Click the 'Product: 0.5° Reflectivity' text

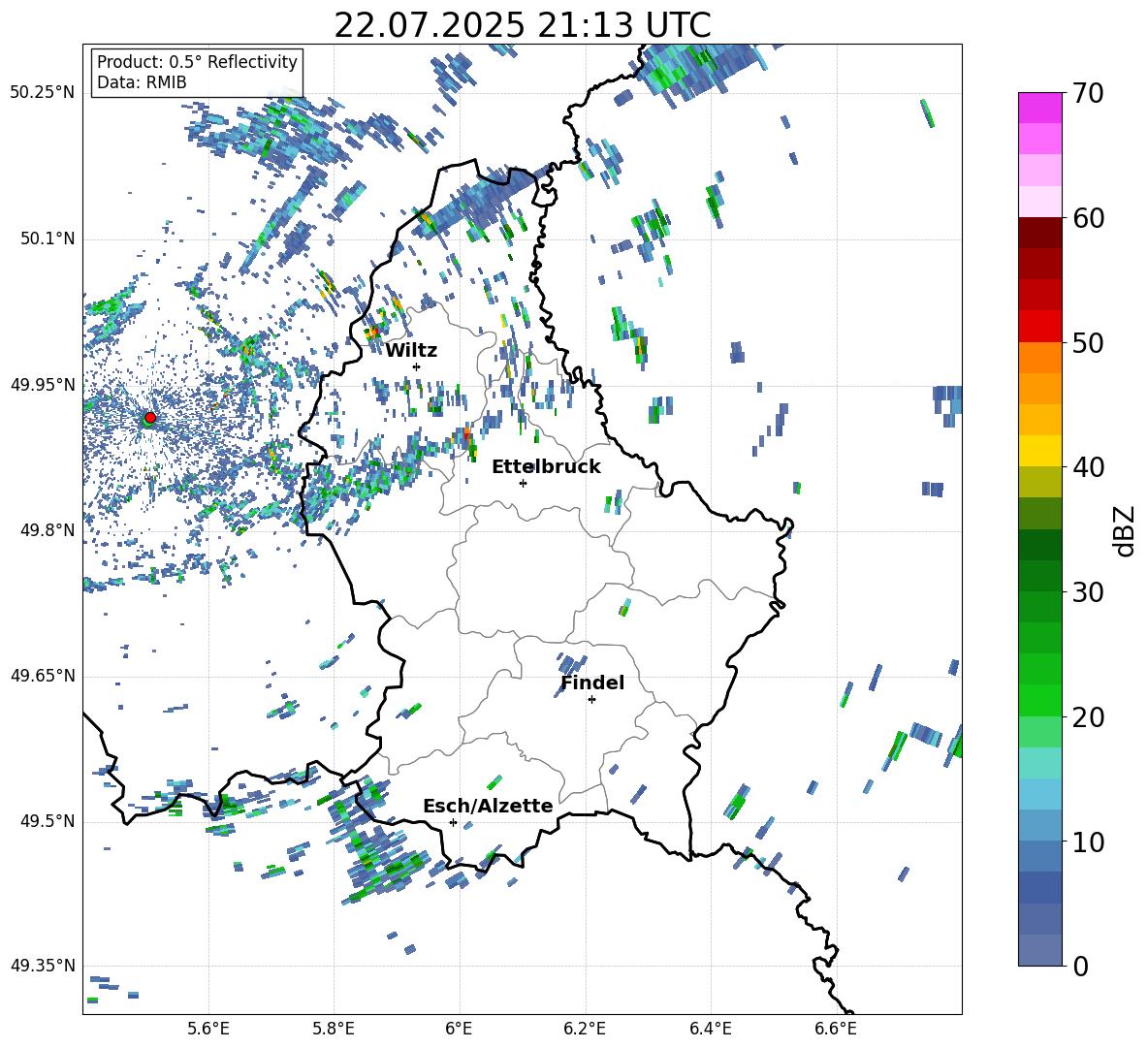click(x=197, y=62)
